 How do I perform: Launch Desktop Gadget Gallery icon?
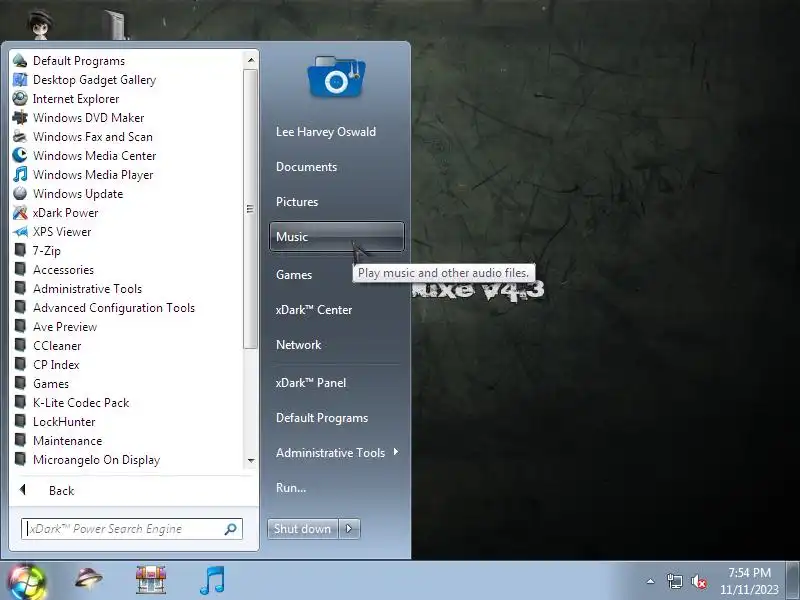coord(20,80)
